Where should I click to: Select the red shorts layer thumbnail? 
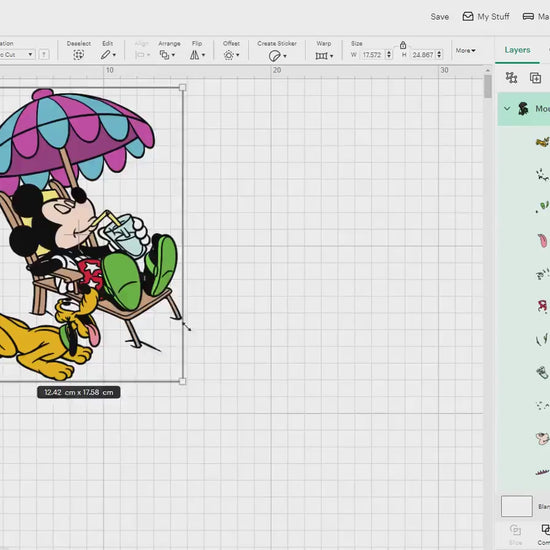543,306
